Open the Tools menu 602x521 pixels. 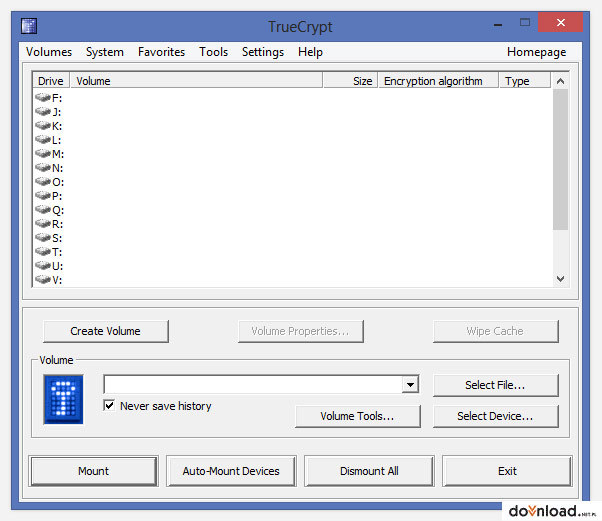tap(213, 52)
